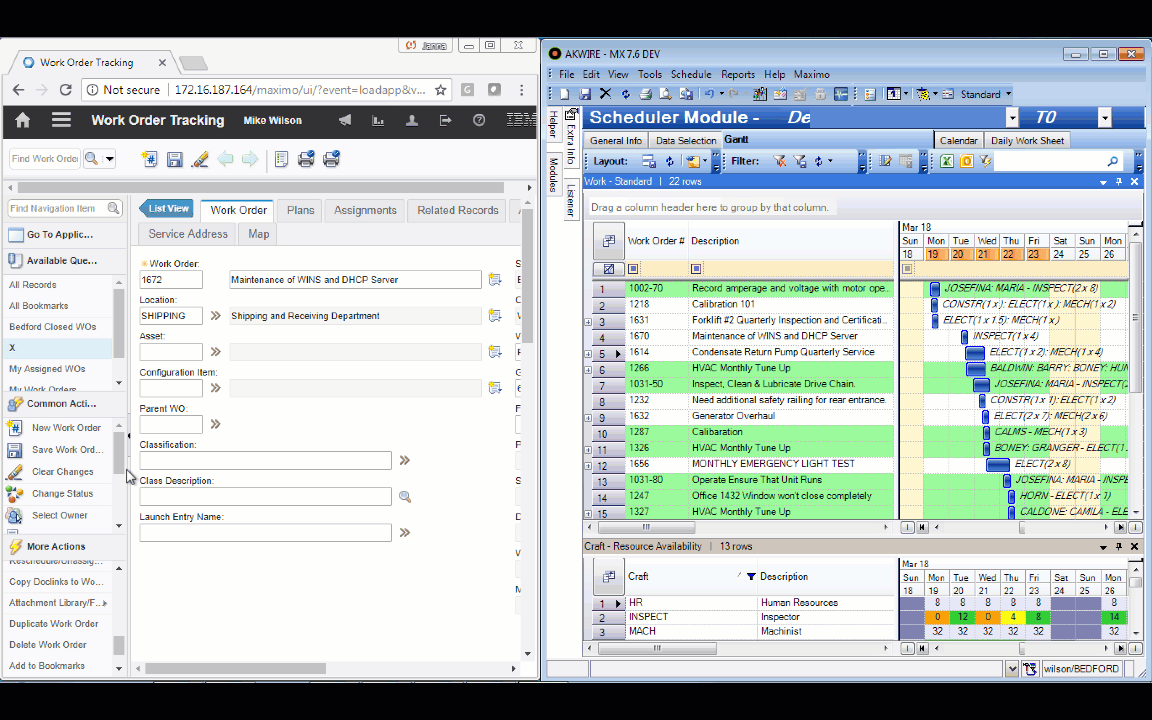Switch to Assignments tab
1152x720 pixels.
[365, 210]
